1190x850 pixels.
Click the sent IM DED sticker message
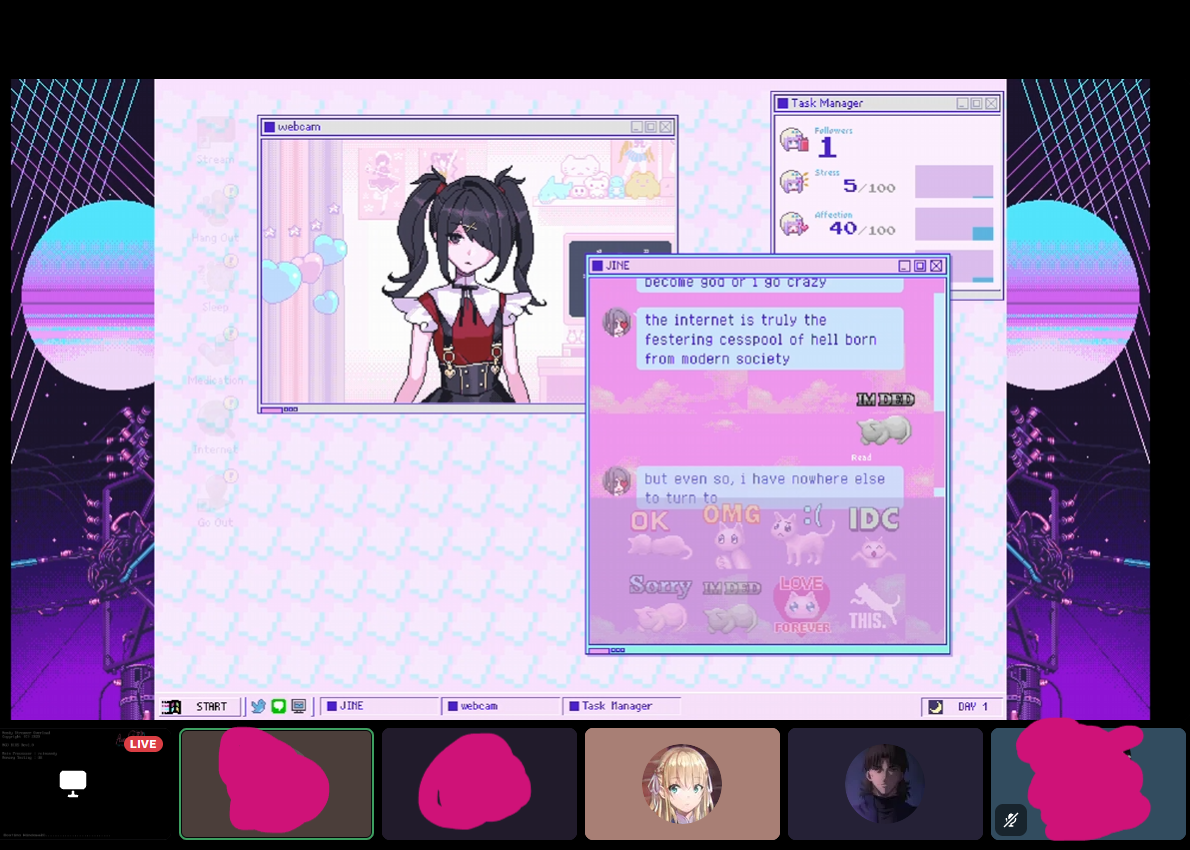(885, 419)
